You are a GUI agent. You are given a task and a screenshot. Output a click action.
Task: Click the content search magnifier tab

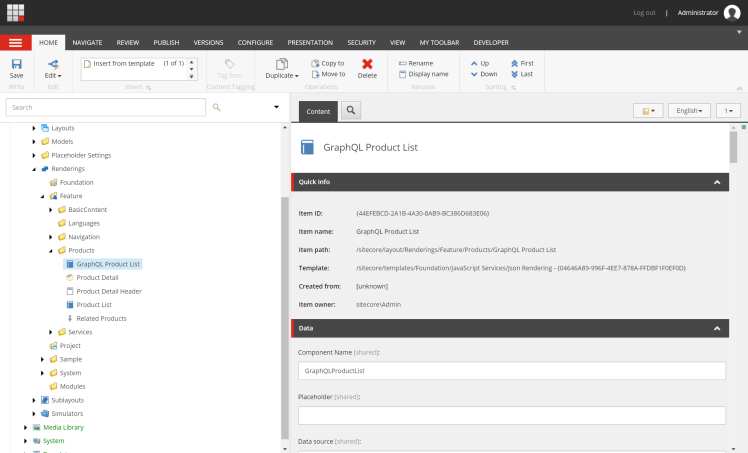pos(353,110)
